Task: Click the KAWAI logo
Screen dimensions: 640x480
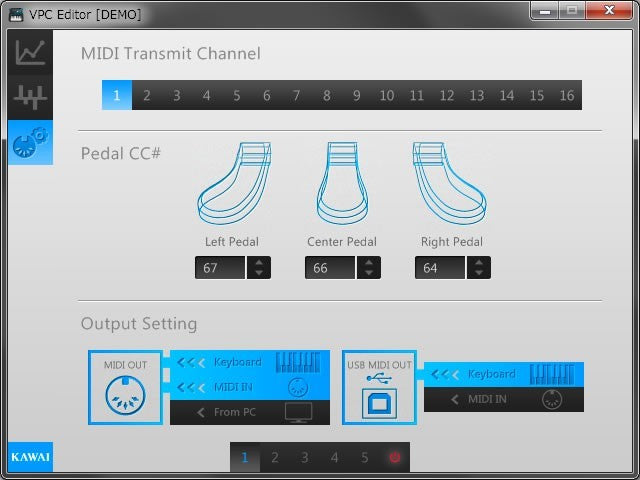Action: click(x=30, y=457)
